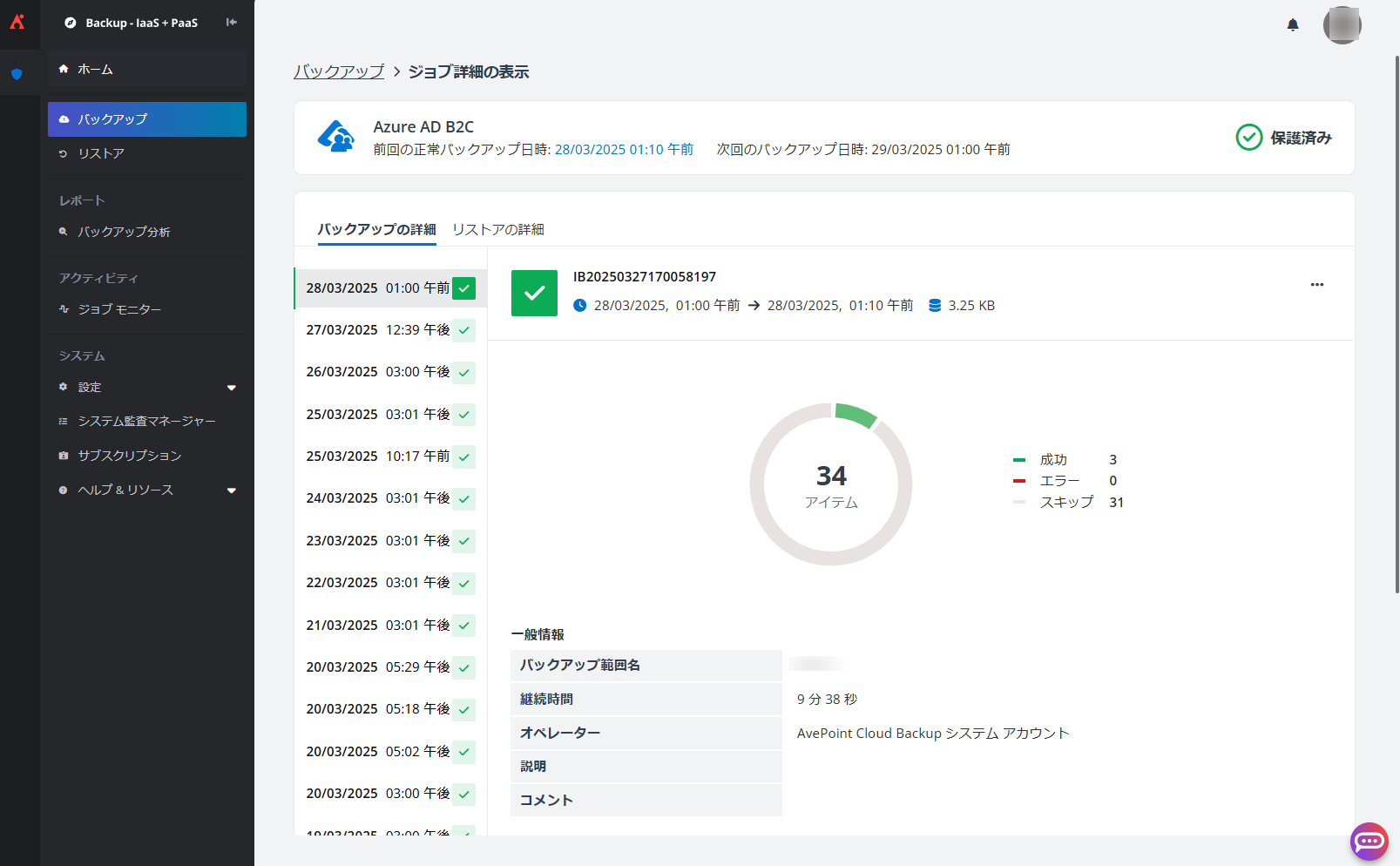The height and width of the screenshot is (866, 1400).
Task: Click the 継続時間 value 9 分 38 秒
Action: (828, 700)
